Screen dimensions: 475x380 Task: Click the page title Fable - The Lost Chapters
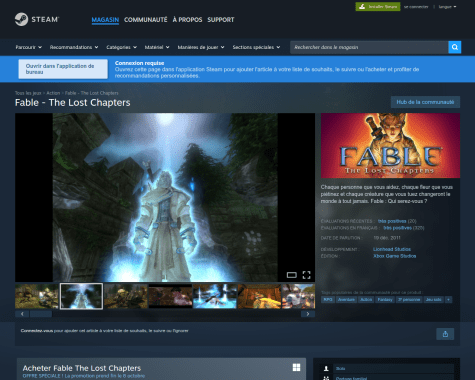point(73,103)
